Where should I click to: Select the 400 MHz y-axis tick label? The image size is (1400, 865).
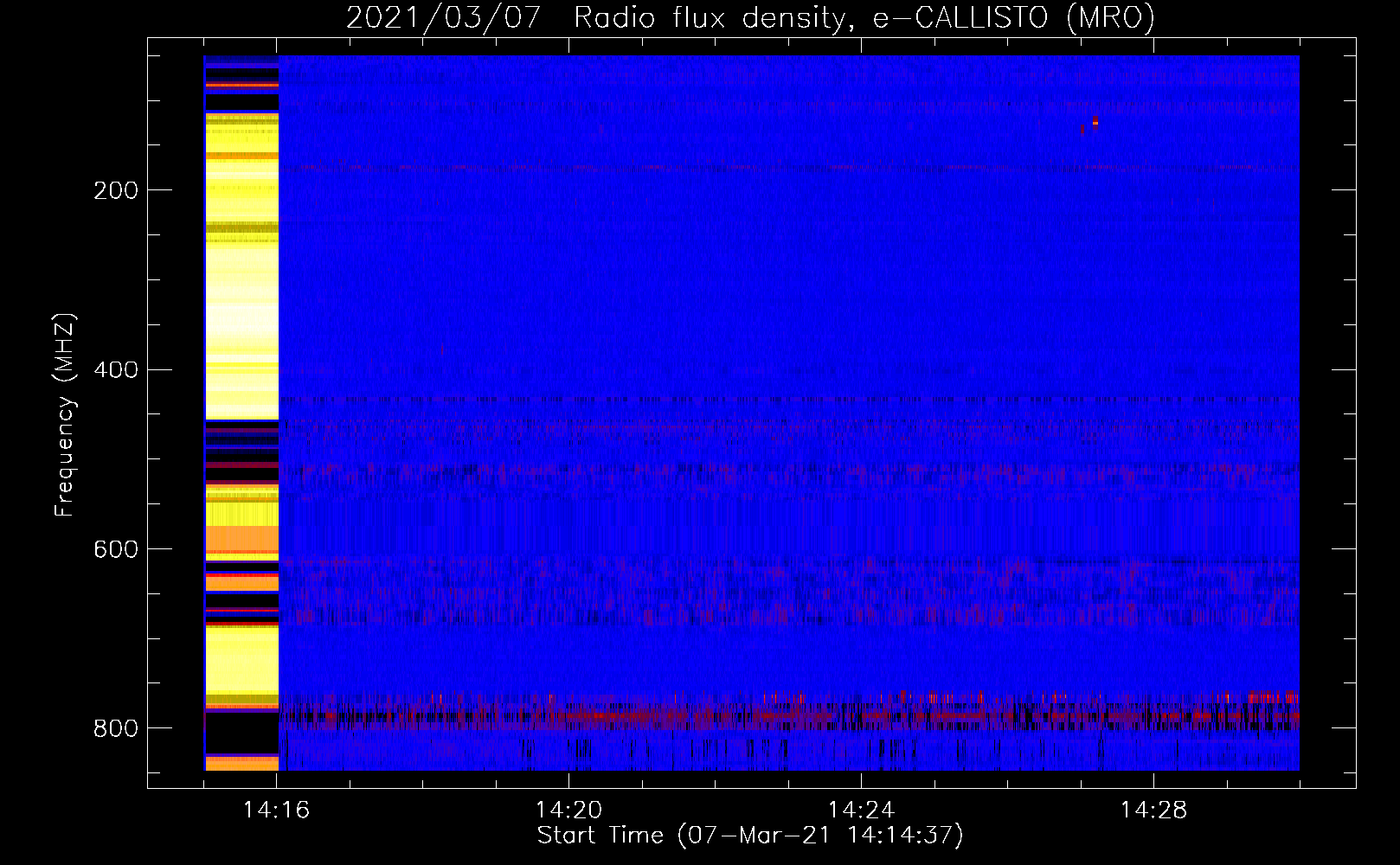pos(116,370)
